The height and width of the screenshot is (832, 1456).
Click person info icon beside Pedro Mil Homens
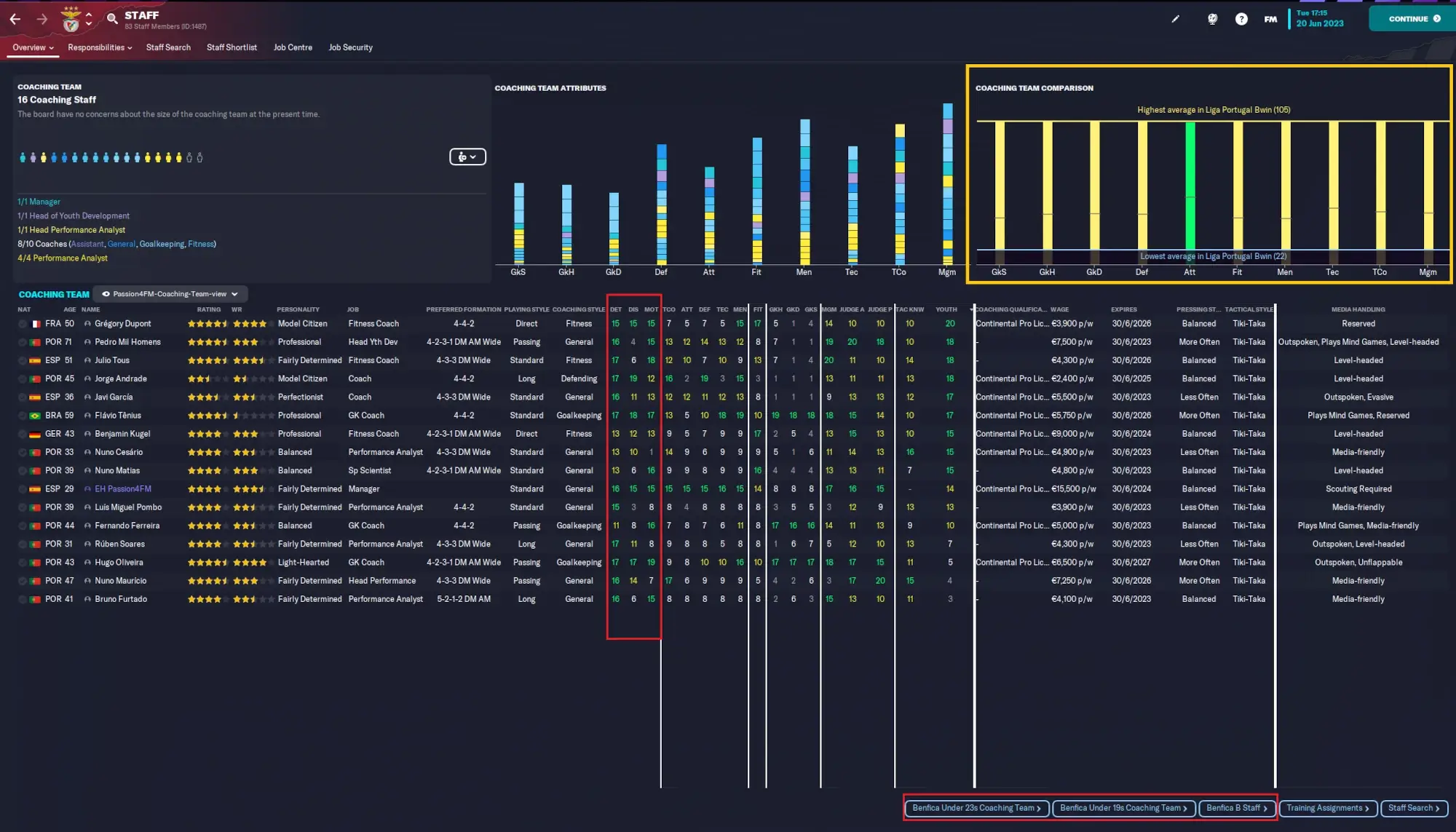(x=87, y=342)
